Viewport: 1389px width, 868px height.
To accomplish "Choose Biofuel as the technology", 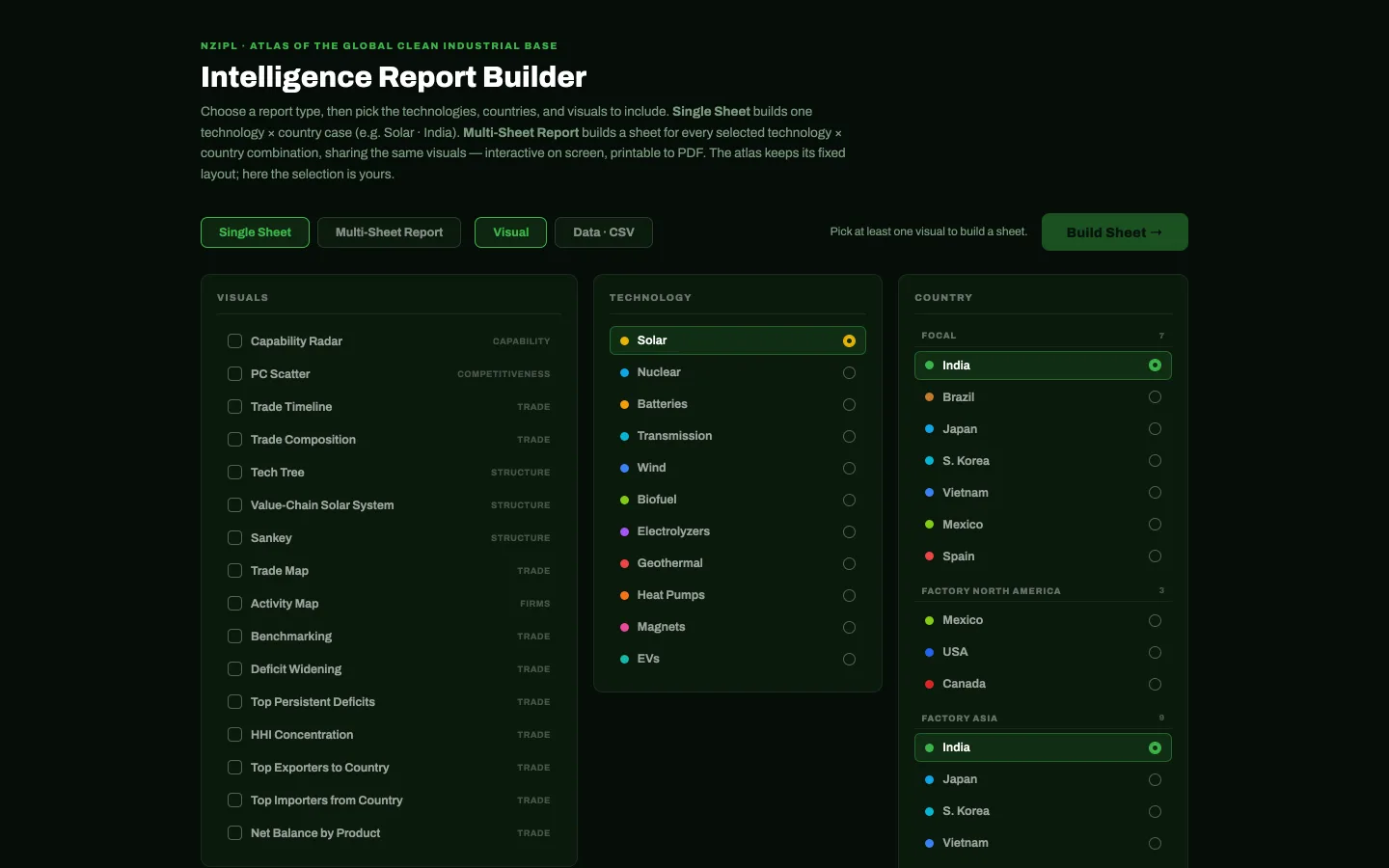I will pyautogui.click(x=738, y=500).
